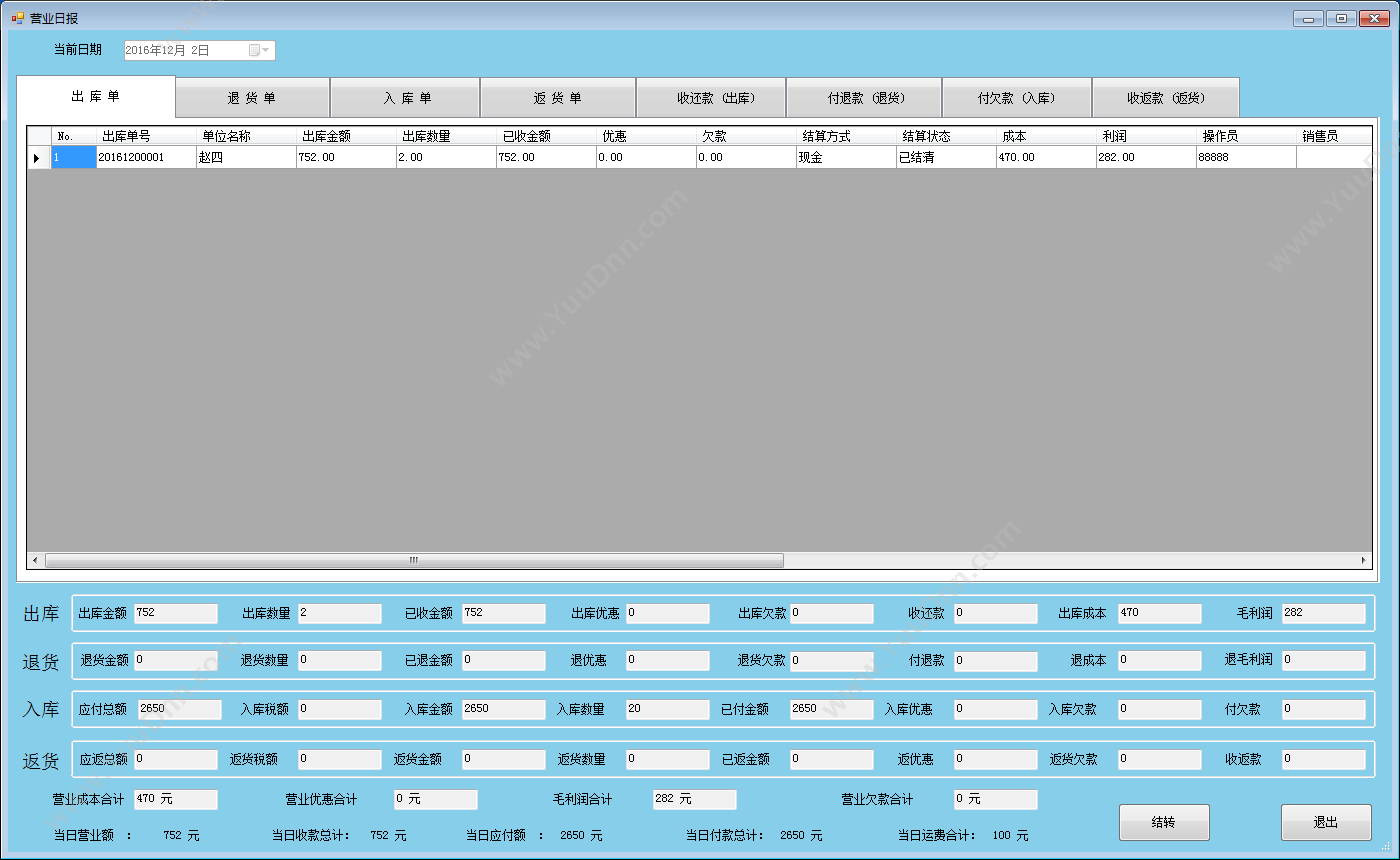The image size is (1400, 860).
Task: Click the 入库数量 field showing 20
Action: click(x=667, y=709)
